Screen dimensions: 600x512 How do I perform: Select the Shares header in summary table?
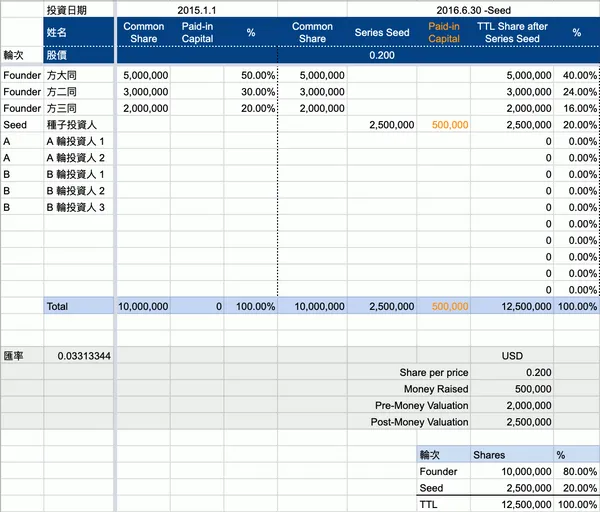[512, 455]
